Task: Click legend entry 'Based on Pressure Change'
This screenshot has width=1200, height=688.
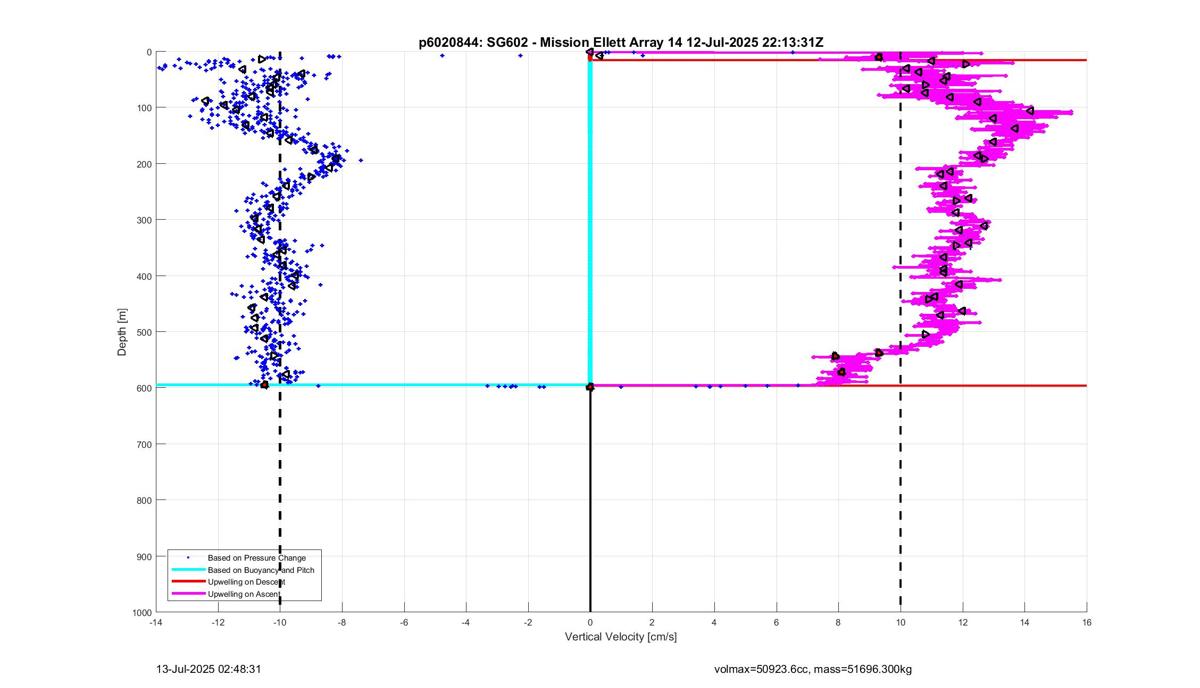Action: coord(257,557)
